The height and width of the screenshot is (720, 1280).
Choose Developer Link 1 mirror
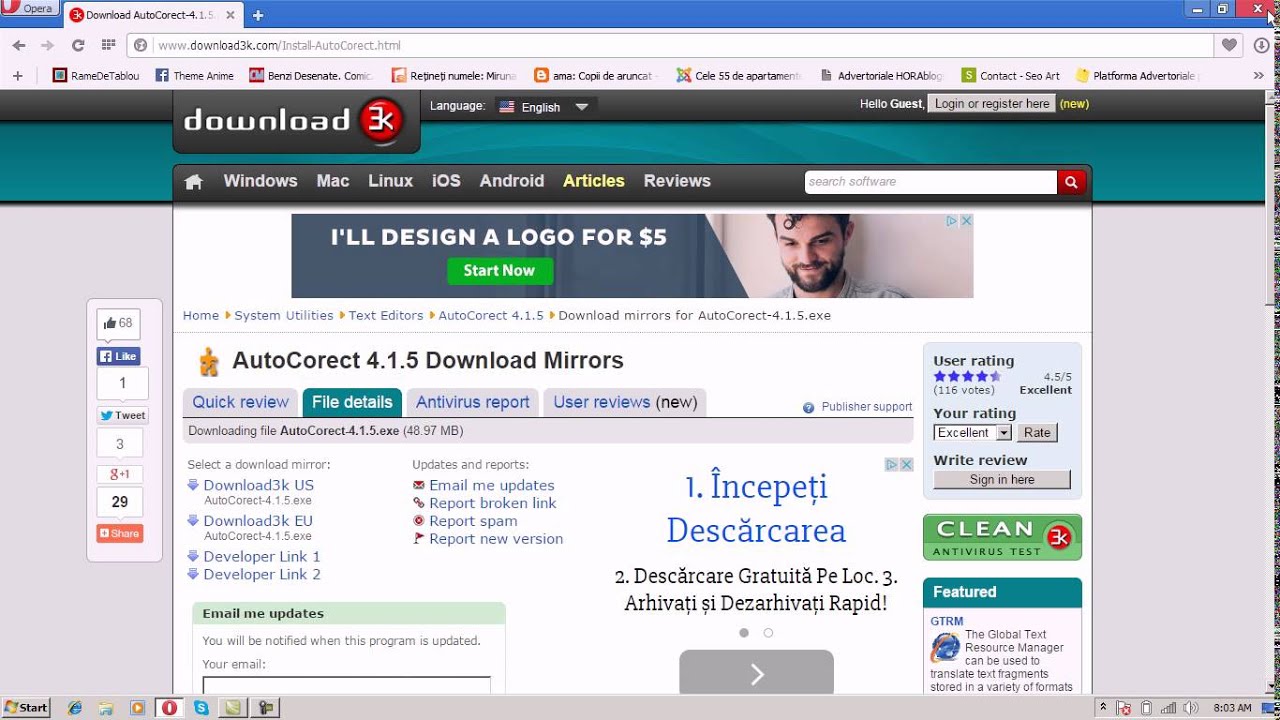point(262,556)
